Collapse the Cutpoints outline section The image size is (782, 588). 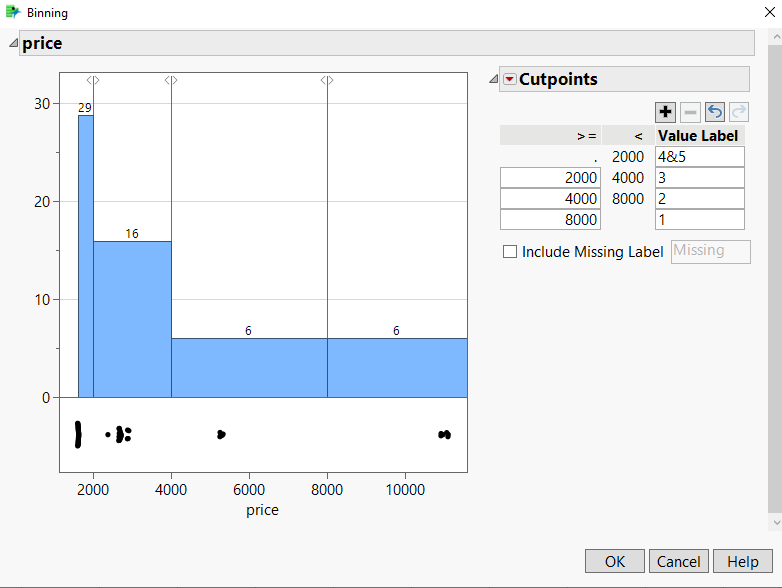(493, 80)
